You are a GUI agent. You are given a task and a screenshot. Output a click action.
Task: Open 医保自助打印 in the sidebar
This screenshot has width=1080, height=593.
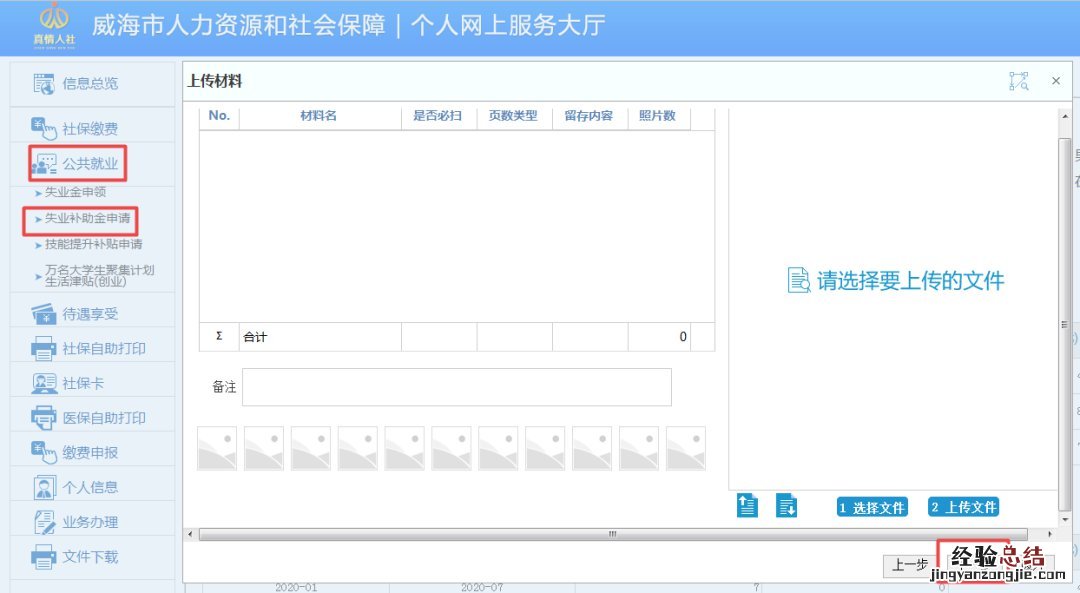click(103, 418)
